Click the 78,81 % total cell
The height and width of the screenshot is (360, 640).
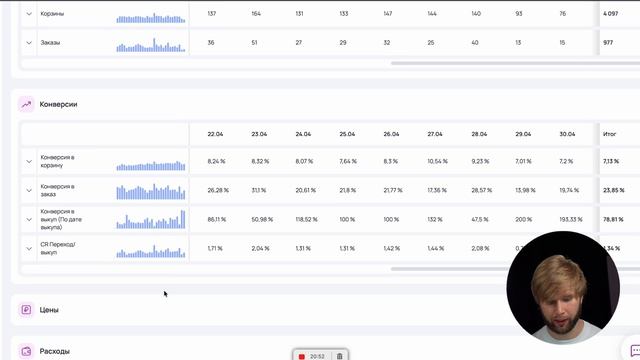pos(613,220)
